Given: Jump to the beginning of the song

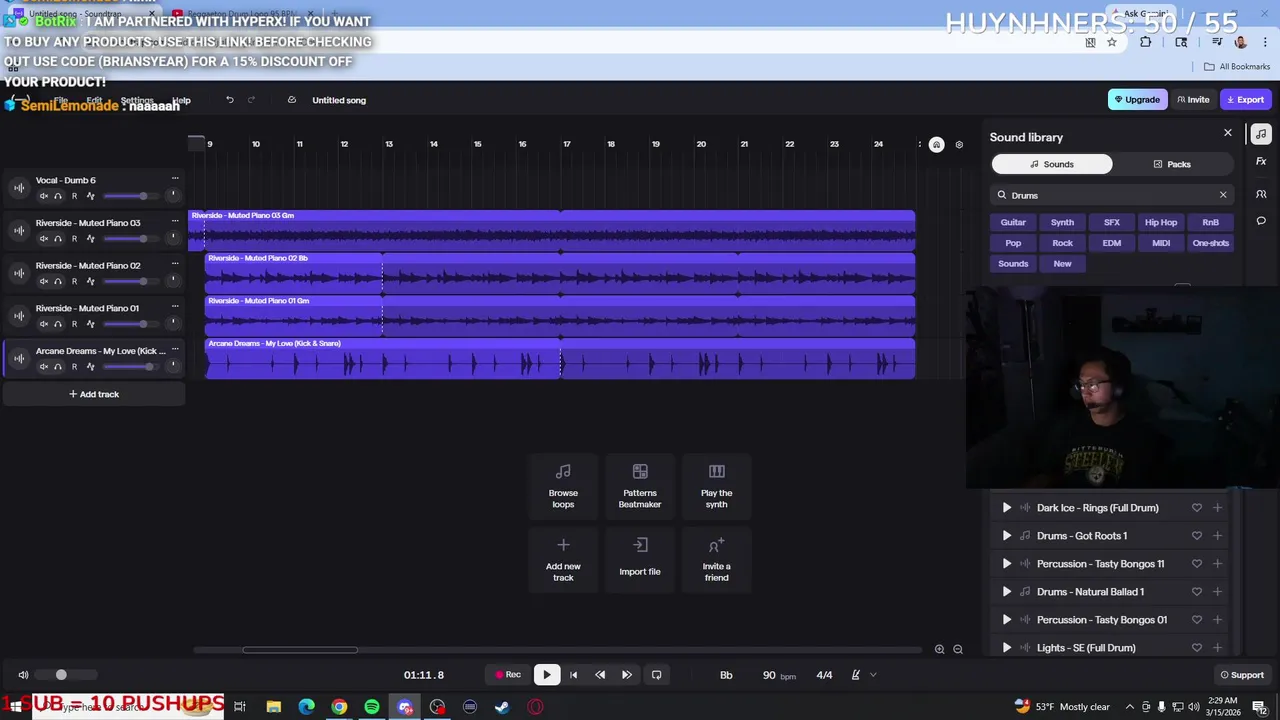Looking at the screenshot, I should (574, 675).
